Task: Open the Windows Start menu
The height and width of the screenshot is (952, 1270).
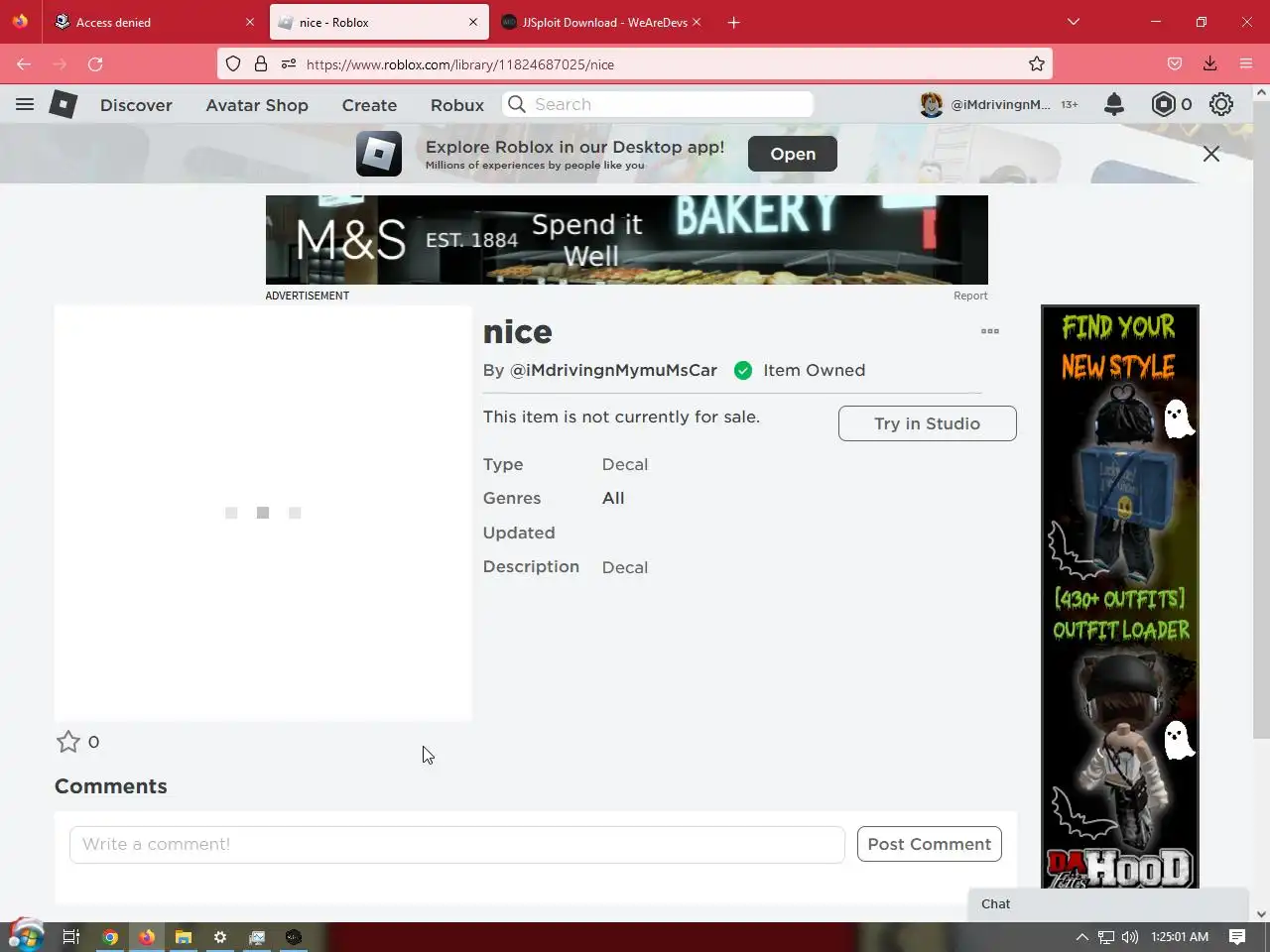Action: click(x=26, y=936)
